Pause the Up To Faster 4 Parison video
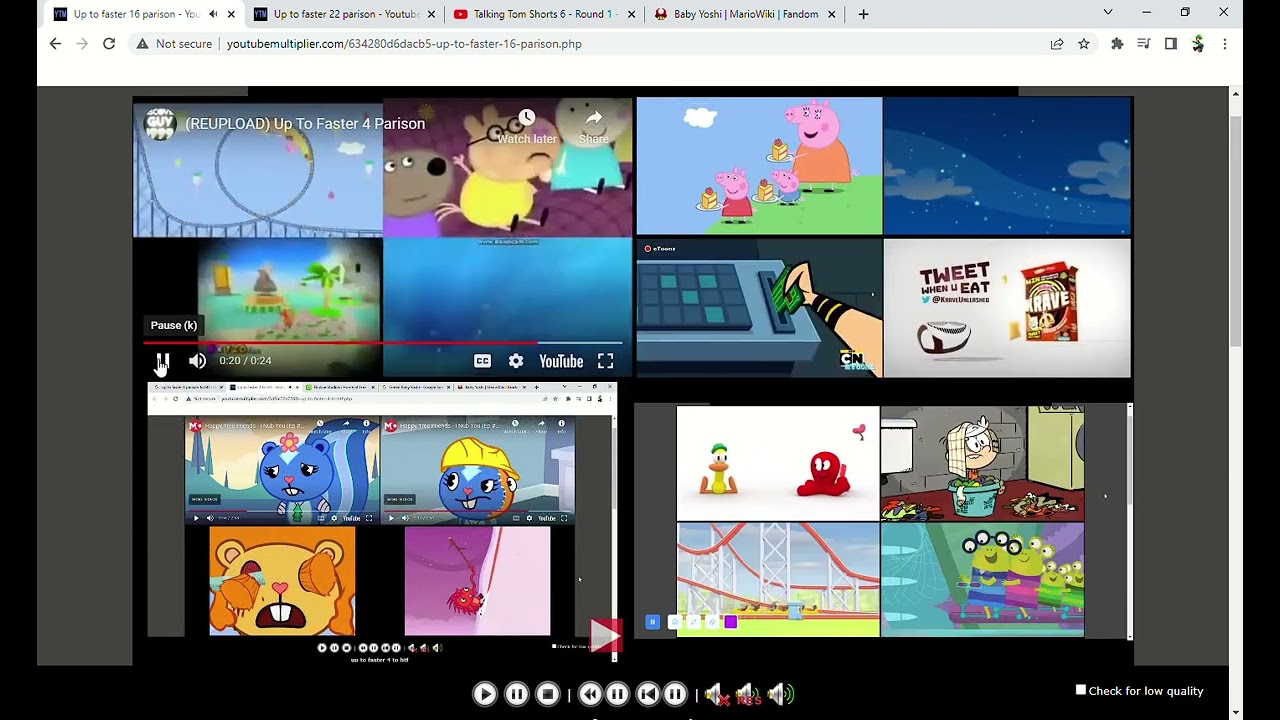Screen dimensions: 1280x720 click(x=162, y=361)
